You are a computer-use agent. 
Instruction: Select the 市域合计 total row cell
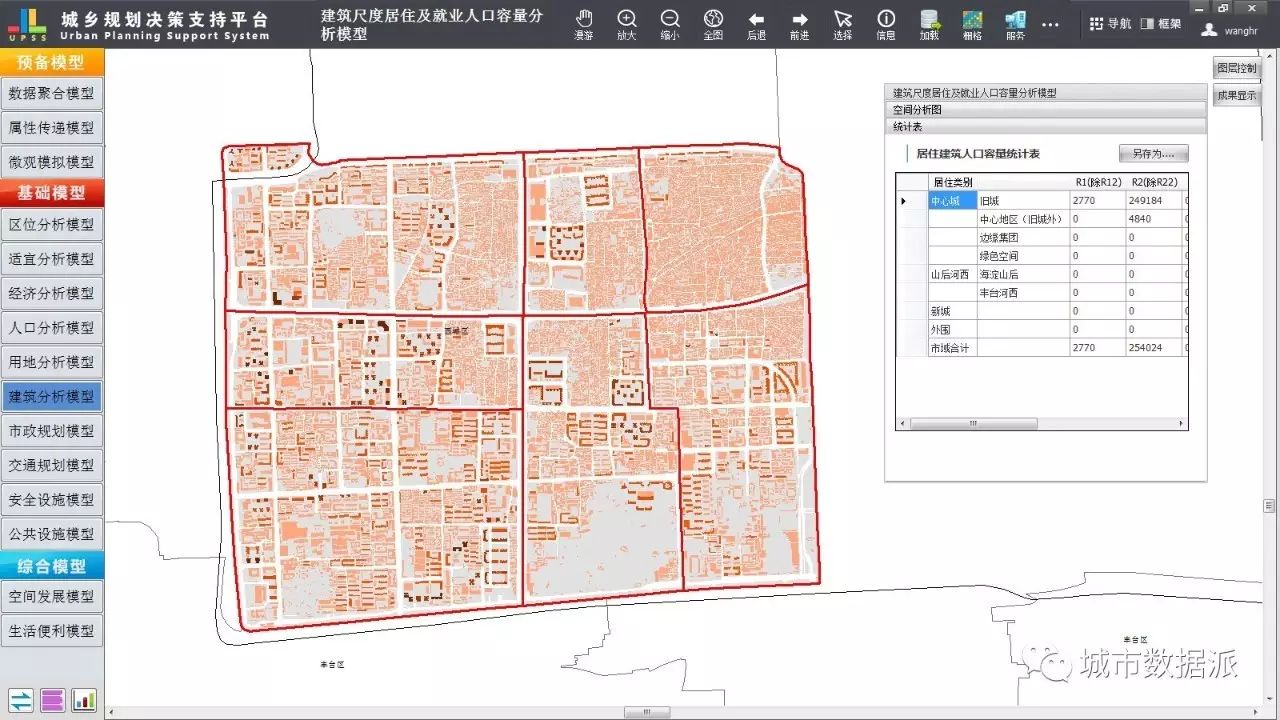952,348
